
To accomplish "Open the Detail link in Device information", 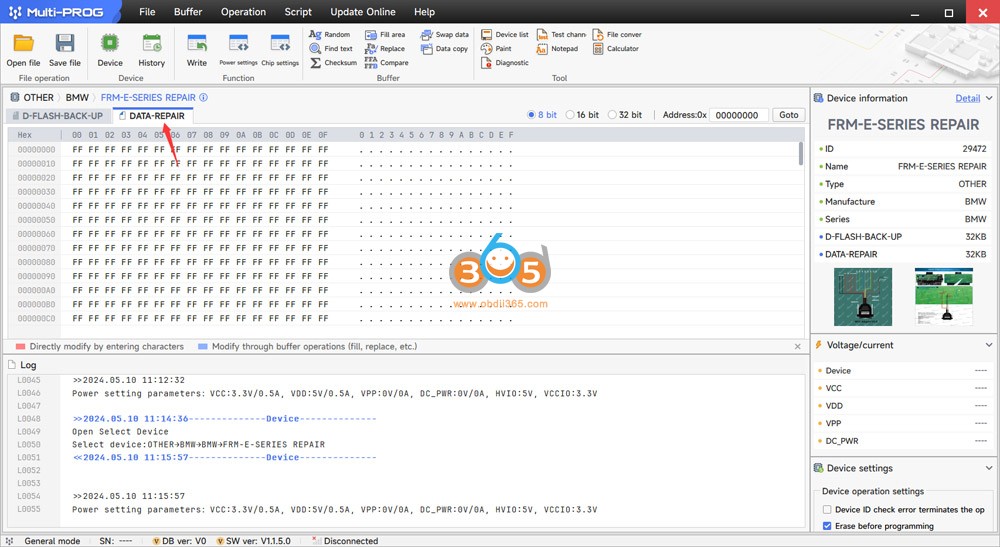I will click(967, 98).
